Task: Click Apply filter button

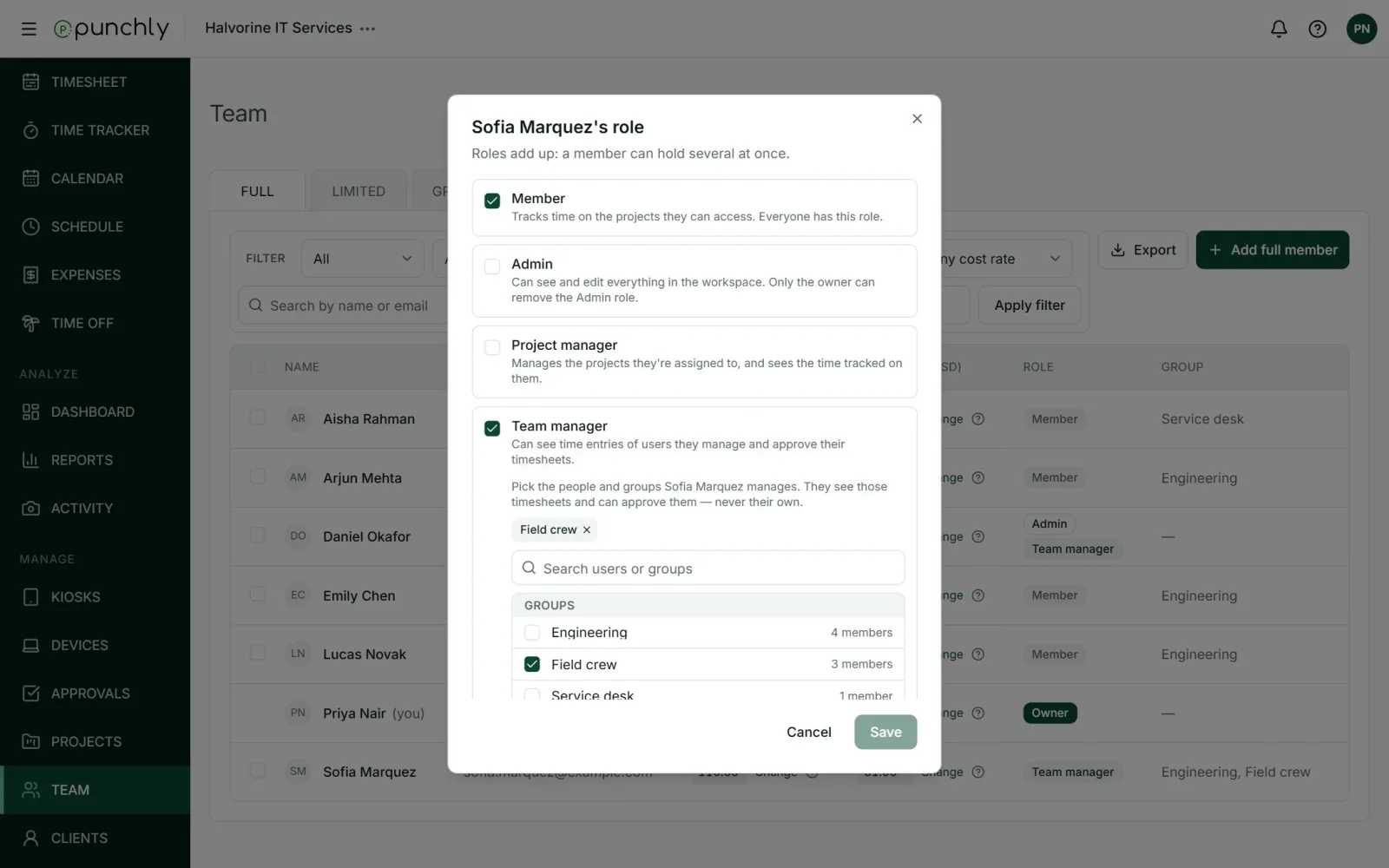Action: [x=1030, y=306]
